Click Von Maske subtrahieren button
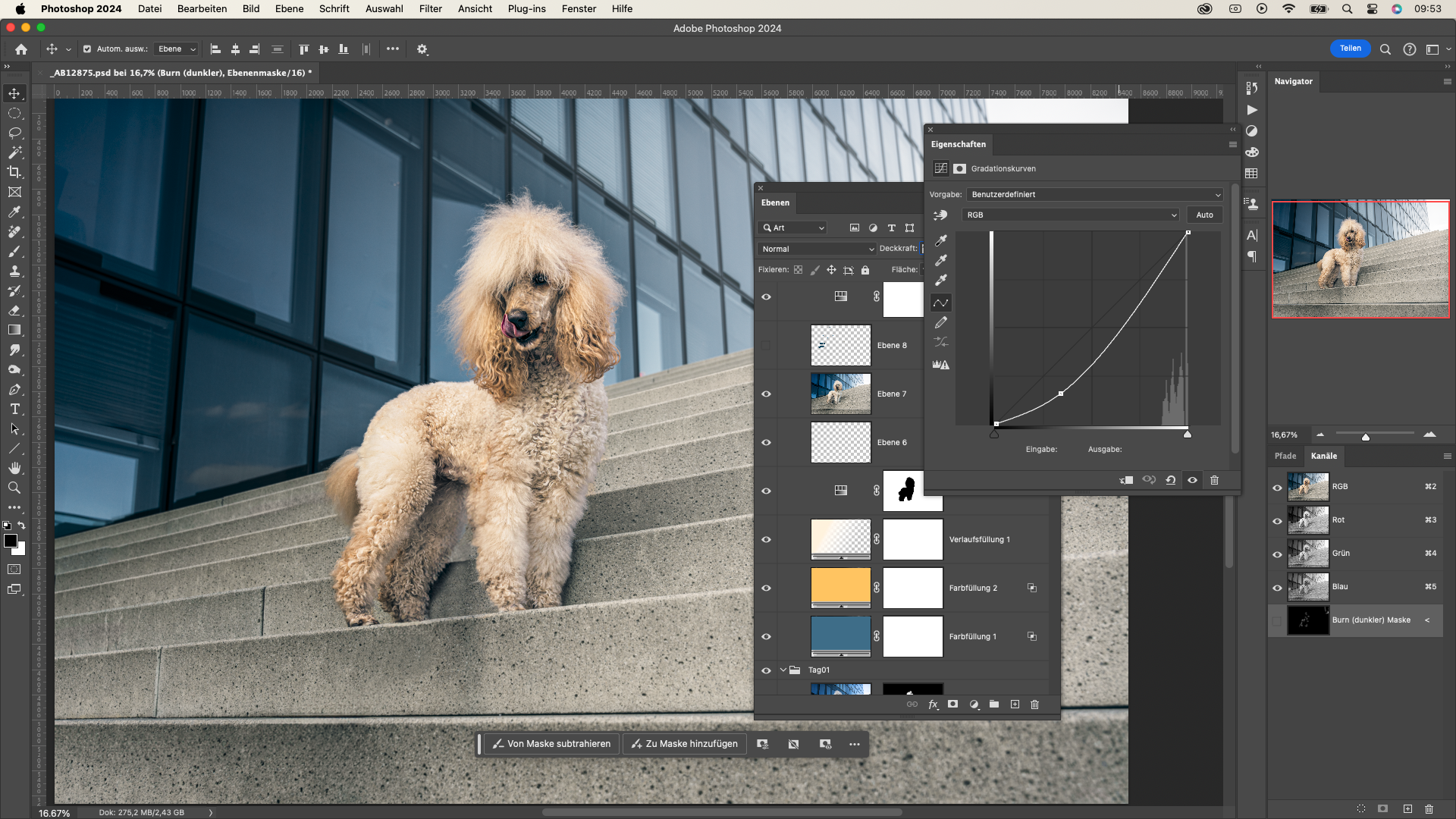Screen dimensions: 1456x819 [x=551, y=744]
